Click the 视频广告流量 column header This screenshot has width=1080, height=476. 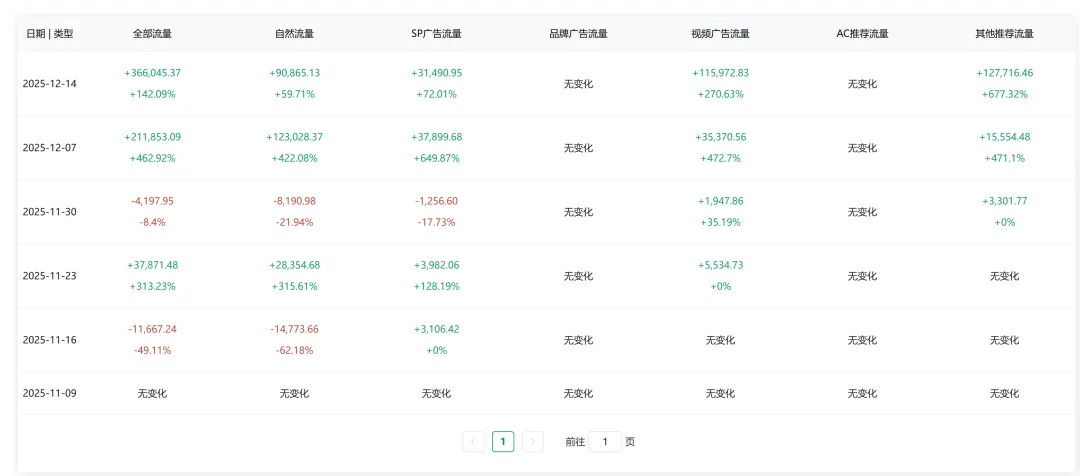(720, 34)
